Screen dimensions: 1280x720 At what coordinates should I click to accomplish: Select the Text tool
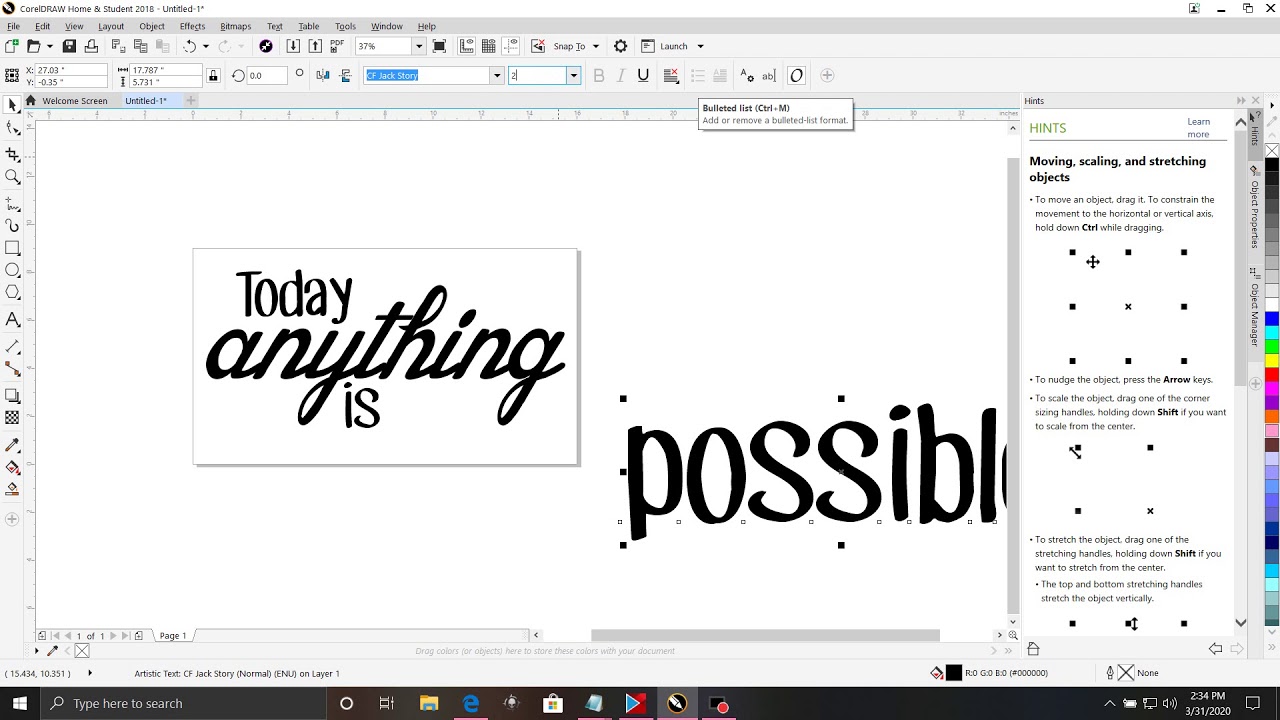pos(12,320)
